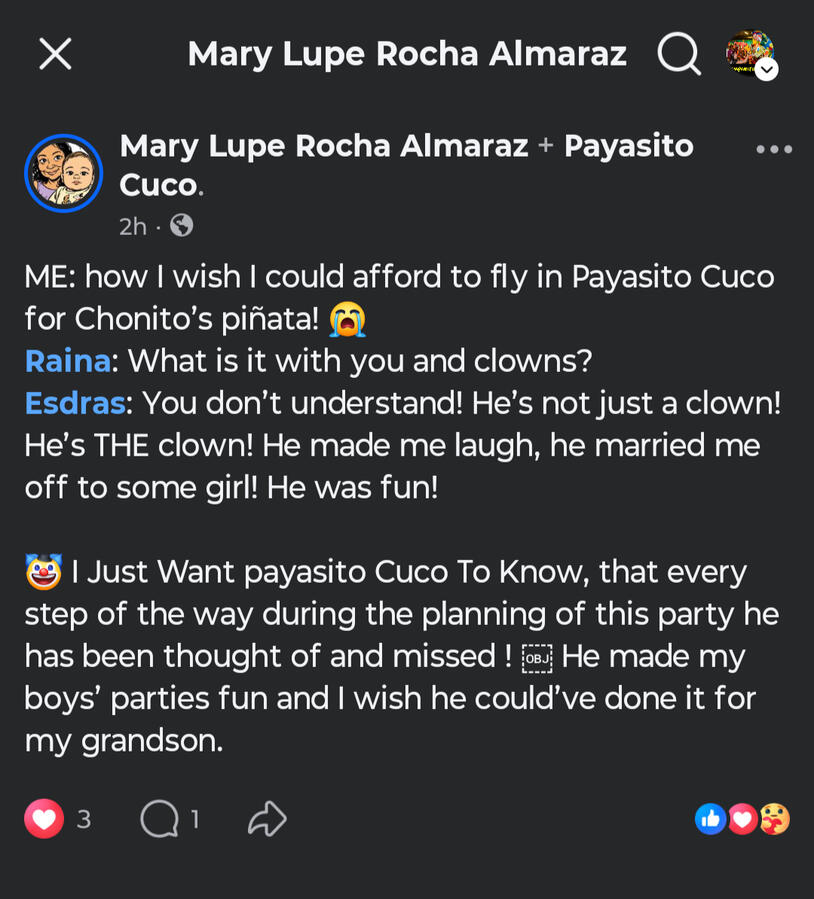Close the profile view with X
The height and width of the screenshot is (899, 814).
pos(55,54)
